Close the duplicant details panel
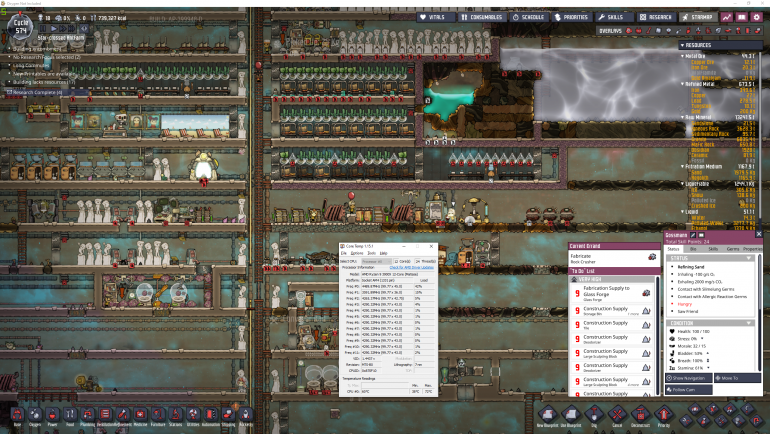 pos(759,235)
